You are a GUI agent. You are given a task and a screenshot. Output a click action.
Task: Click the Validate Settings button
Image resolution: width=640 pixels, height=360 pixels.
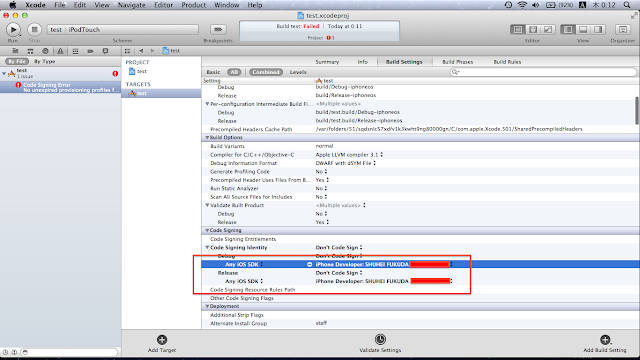[380, 343]
